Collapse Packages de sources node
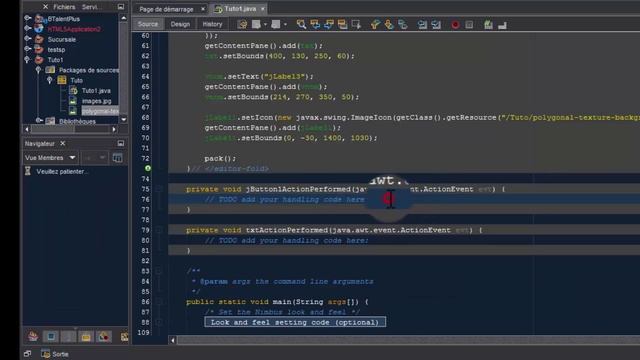Viewport: 640px width, 360px height. pyautogui.click(x=38, y=70)
